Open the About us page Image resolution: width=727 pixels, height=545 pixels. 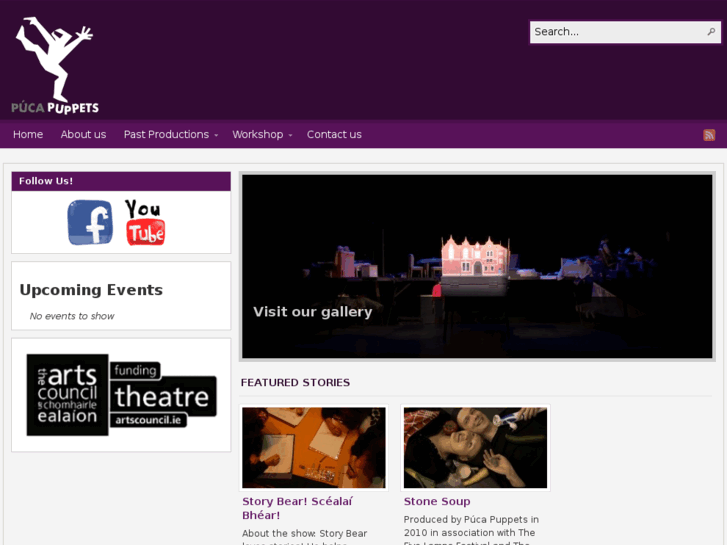(x=83, y=135)
